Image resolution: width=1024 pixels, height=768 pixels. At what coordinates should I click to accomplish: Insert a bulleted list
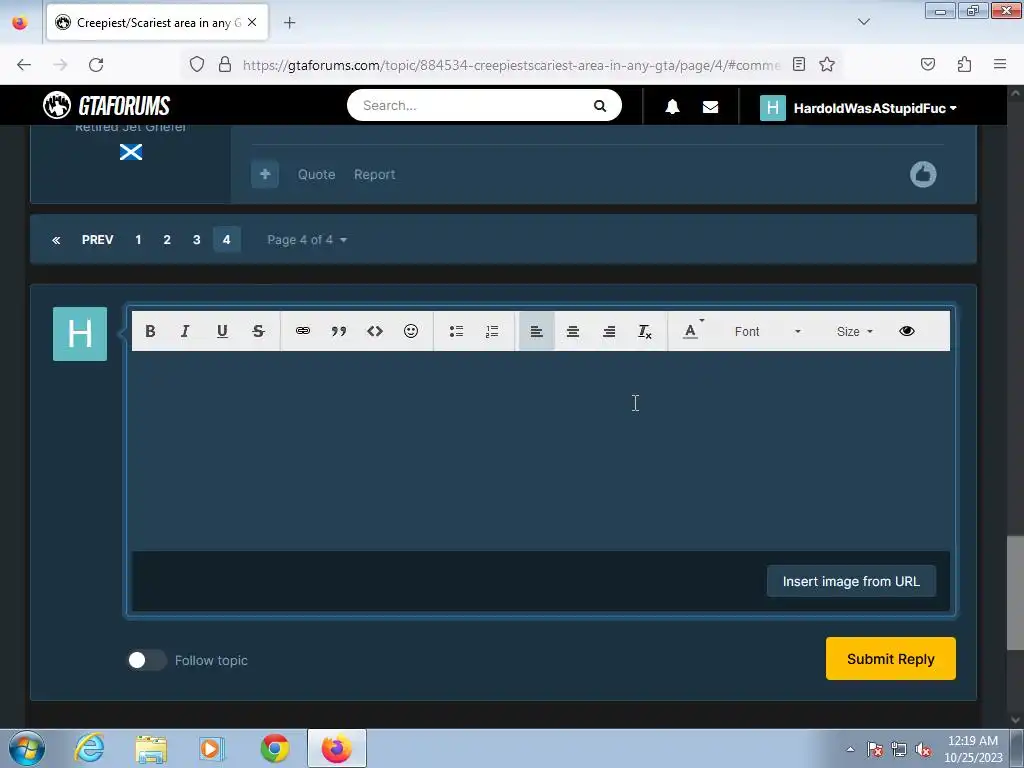pos(456,331)
